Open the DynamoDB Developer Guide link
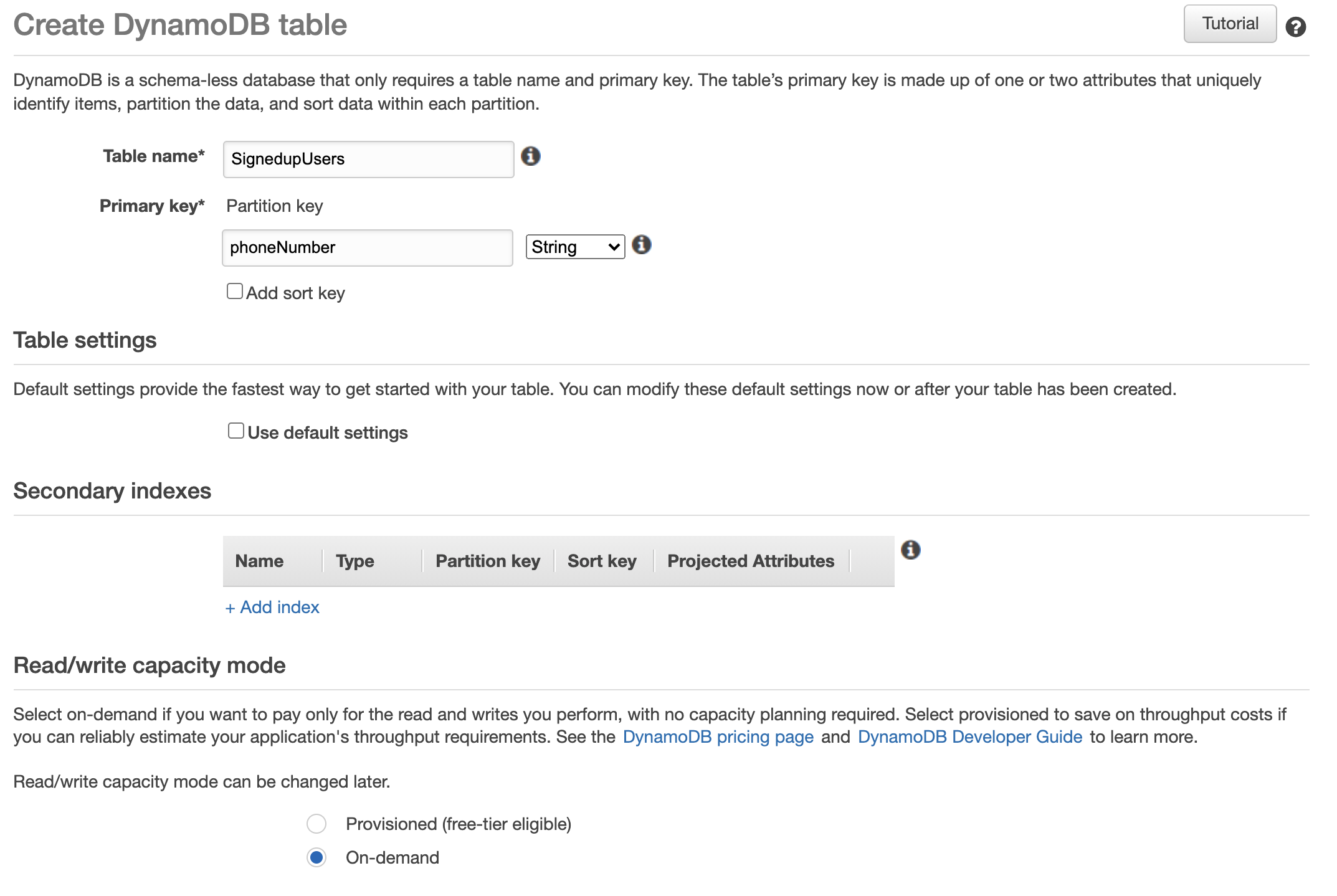Viewport: 1337px width, 896px height. (969, 737)
